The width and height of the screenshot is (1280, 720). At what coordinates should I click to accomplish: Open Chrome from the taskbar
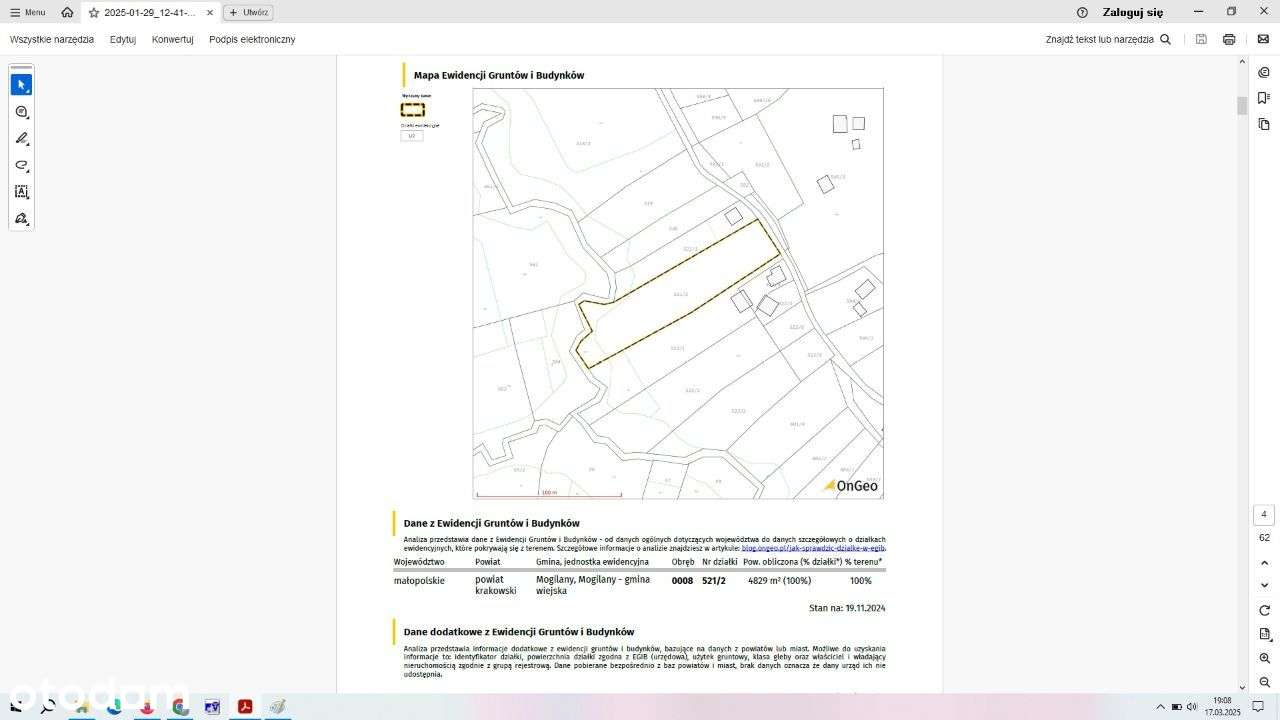click(x=180, y=707)
